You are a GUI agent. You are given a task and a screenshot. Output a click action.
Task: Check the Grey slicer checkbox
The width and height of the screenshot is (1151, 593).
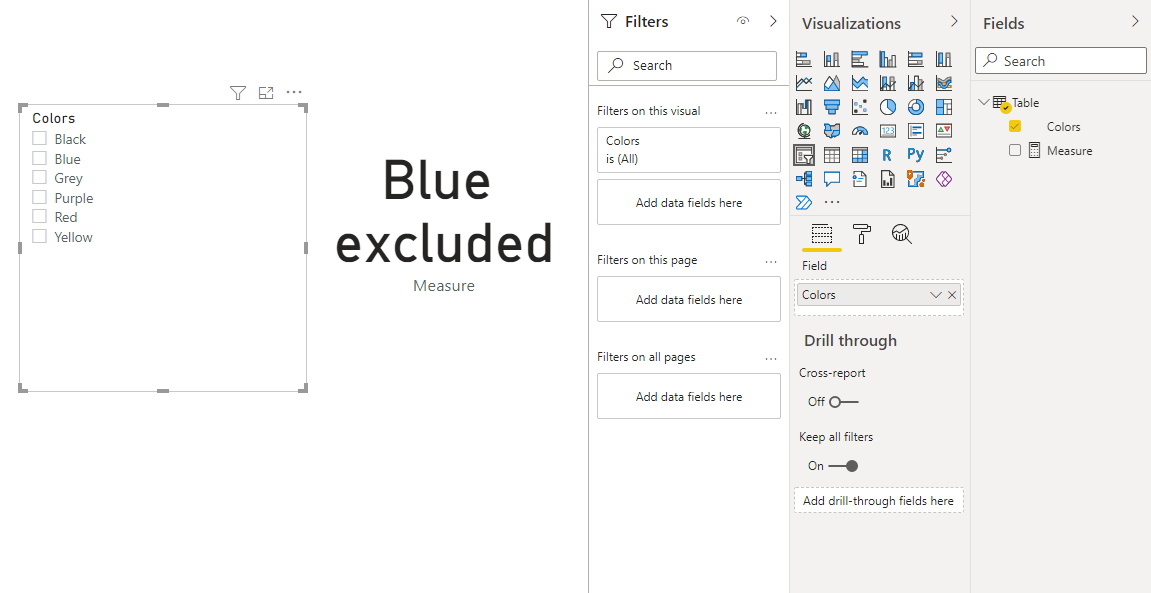(x=40, y=178)
